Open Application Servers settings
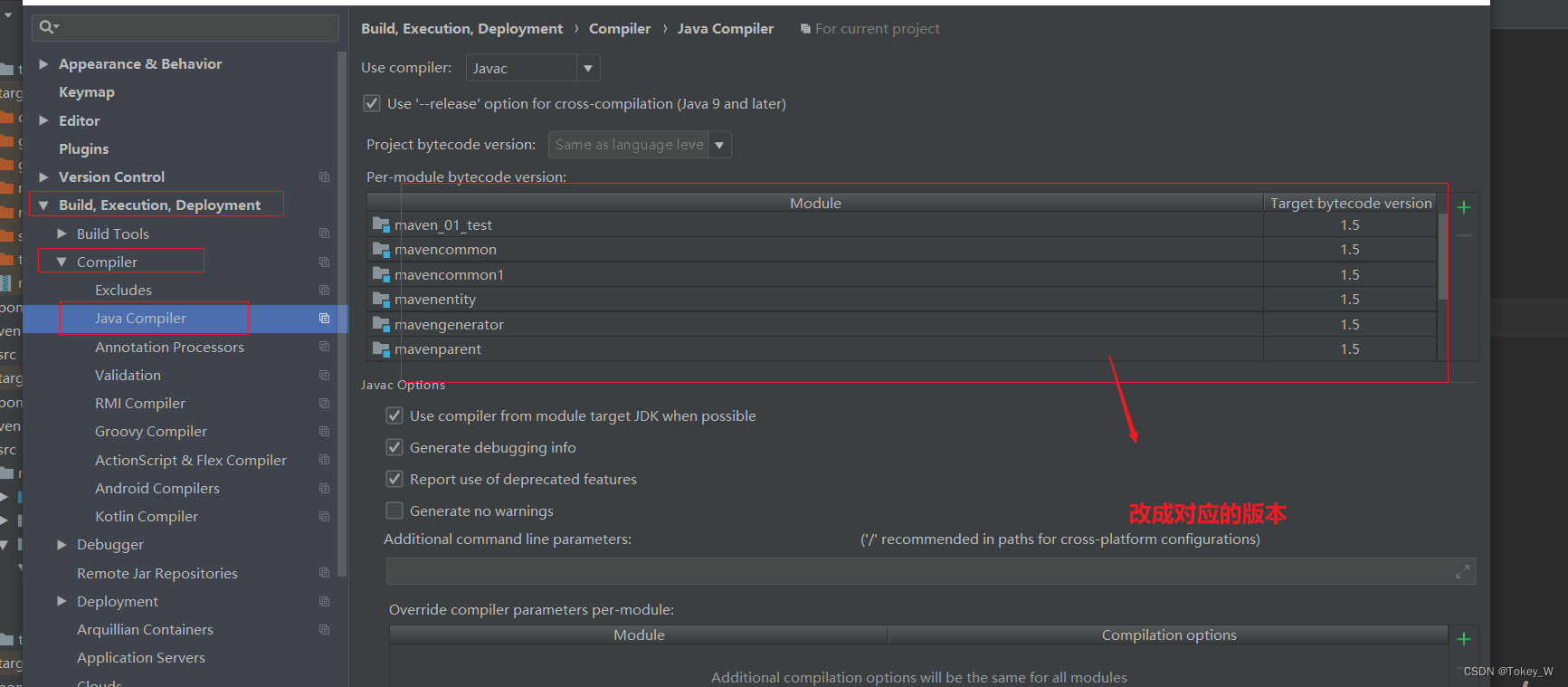Viewport: 1568px width, 687px height. tap(141, 658)
